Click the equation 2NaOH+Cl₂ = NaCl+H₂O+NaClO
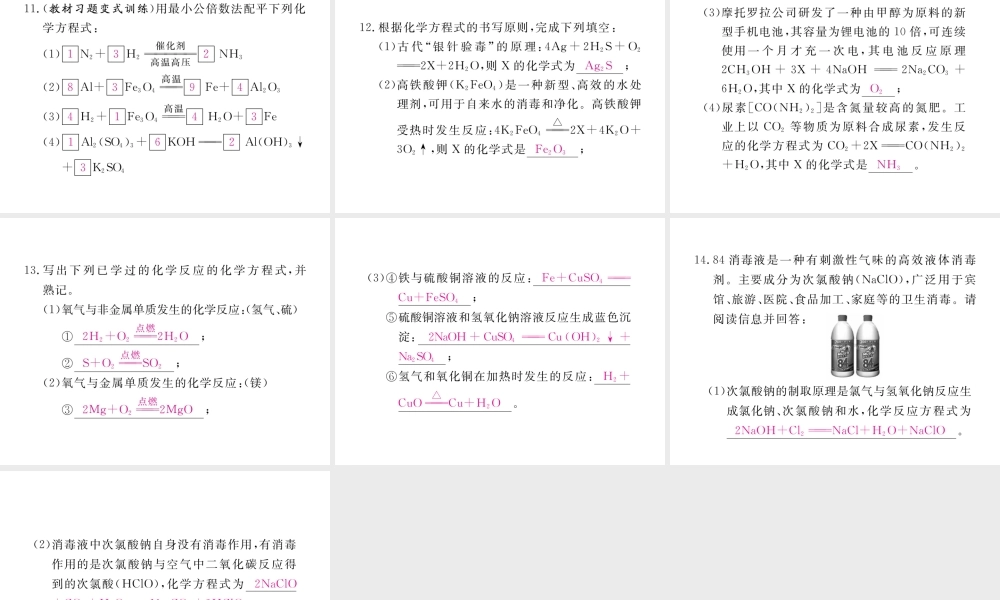The width and height of the screenshot is (1000, 600). click(840, 430)
